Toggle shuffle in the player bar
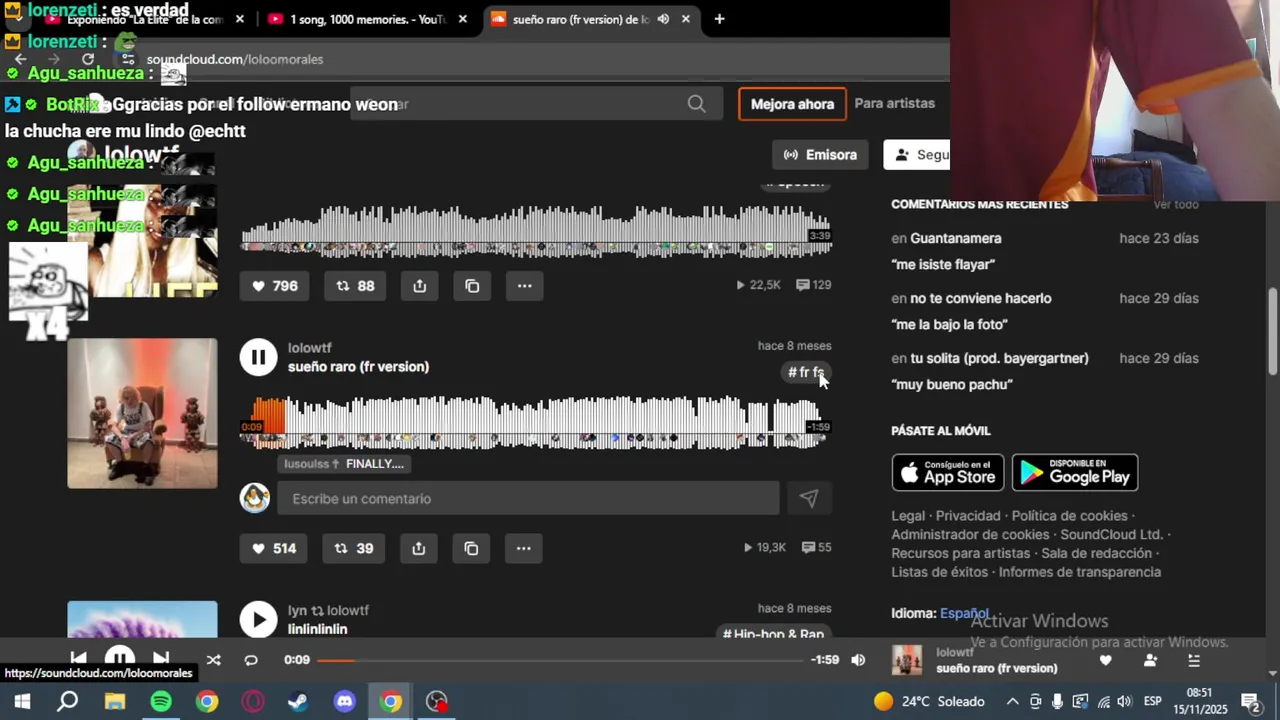This screenshot has width=1280, height=720. pos(213,660)
